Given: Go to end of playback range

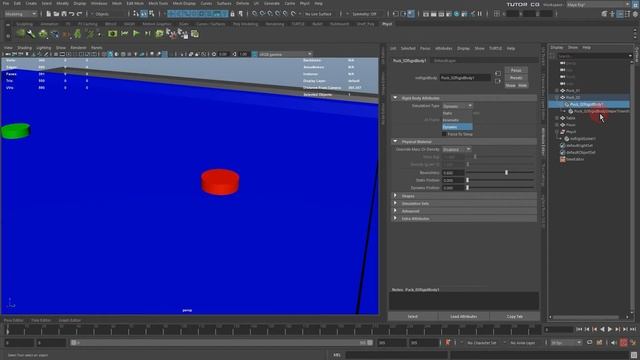Looking at the screenshot, I should coord(633,329).
